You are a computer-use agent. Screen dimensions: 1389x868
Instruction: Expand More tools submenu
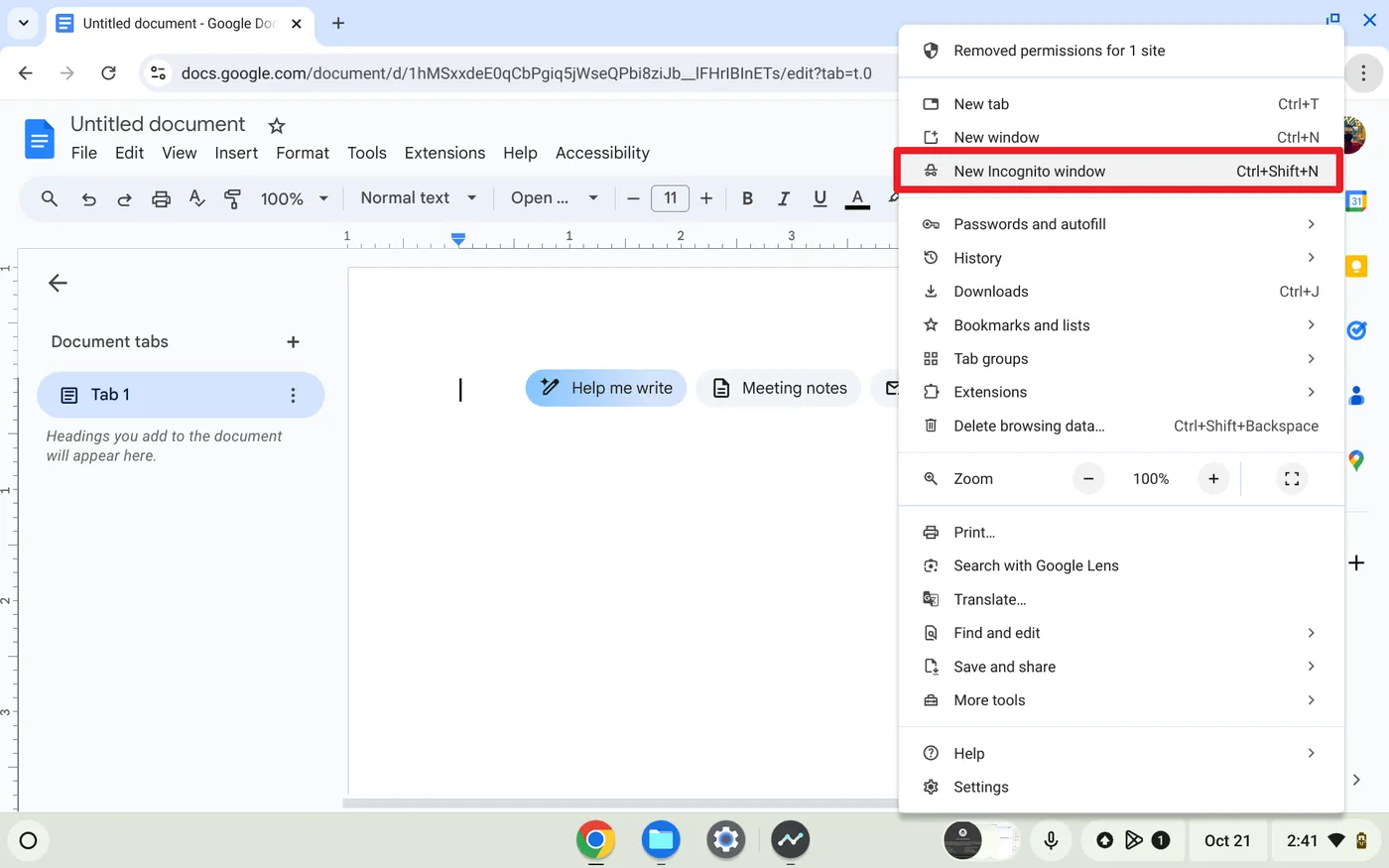coord(1121,700)
